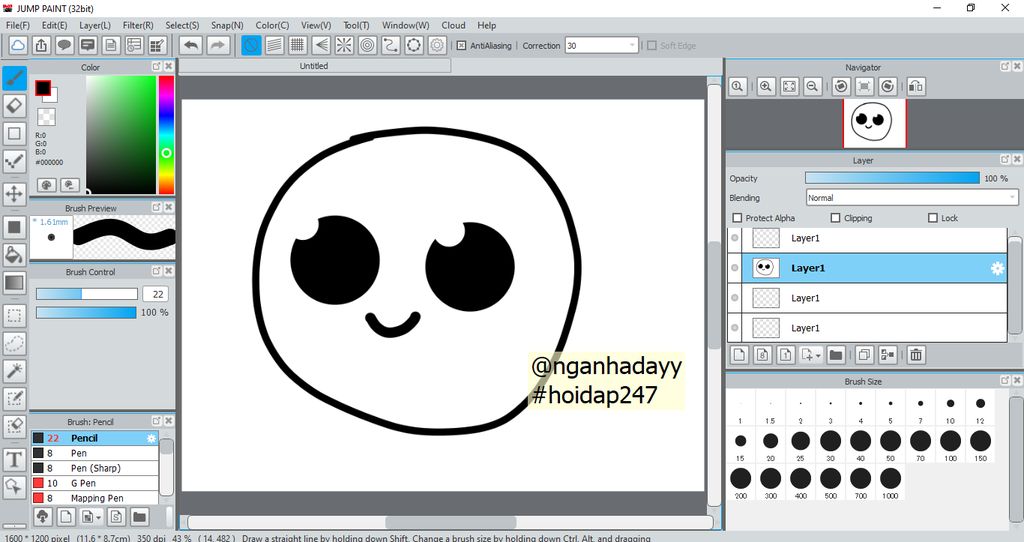Choose the Magic Wand tool
This screenshot has height=542, width=1024.
point(15,371)
